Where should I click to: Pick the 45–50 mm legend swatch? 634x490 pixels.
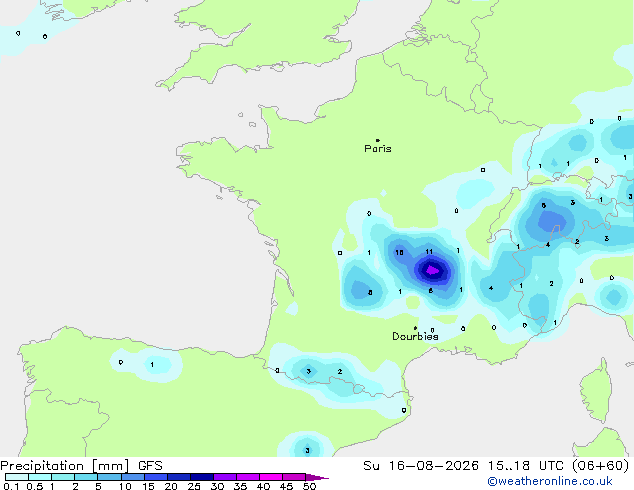tap(294, 477)
